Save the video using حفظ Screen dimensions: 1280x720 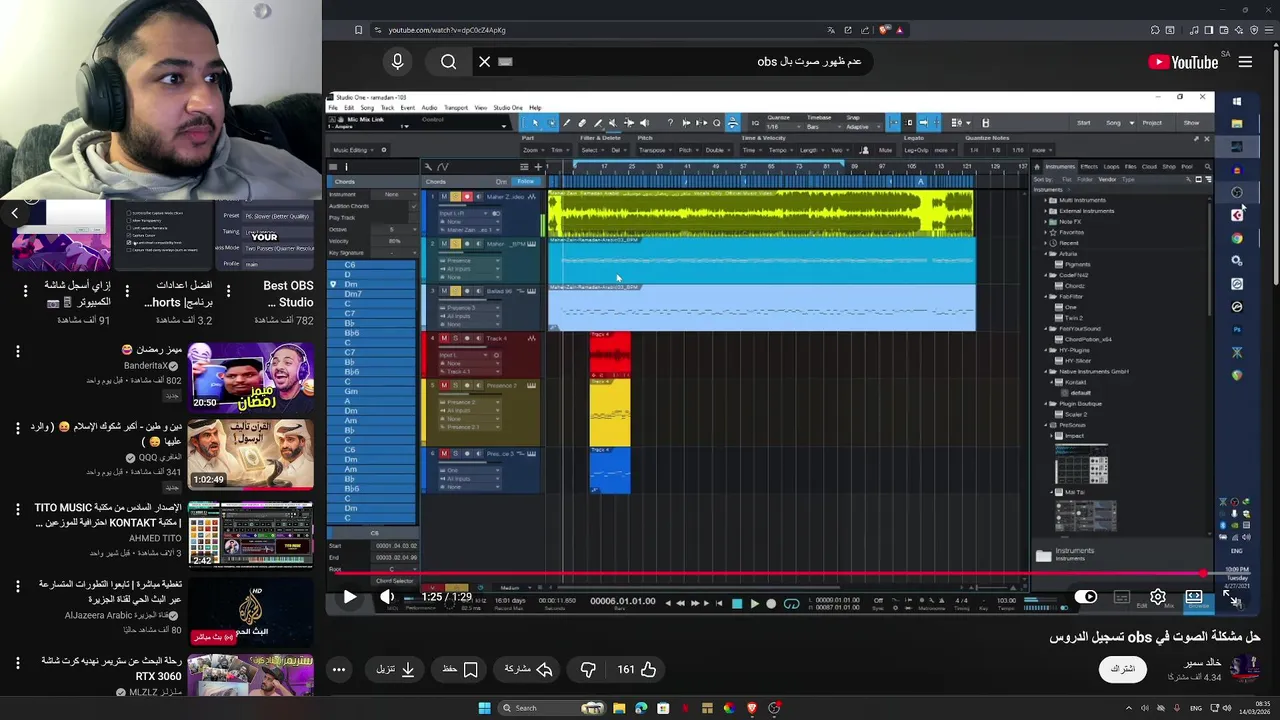pyautogui.click(x=460, y=669)
